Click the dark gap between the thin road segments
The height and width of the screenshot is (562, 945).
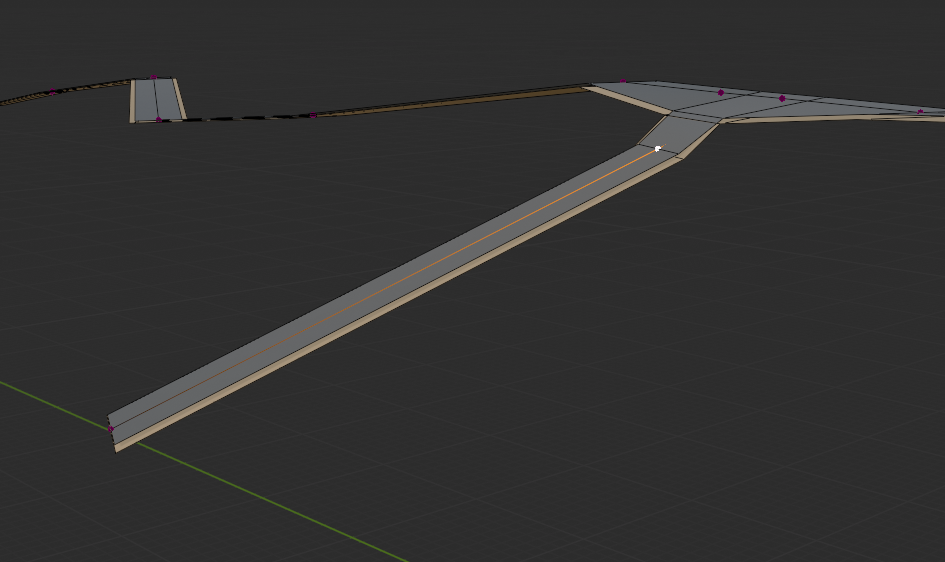[240, 118]
